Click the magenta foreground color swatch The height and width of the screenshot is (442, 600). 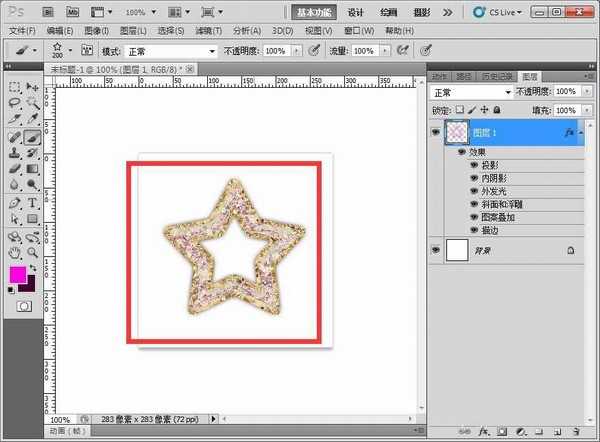click(x=17, y=274)
